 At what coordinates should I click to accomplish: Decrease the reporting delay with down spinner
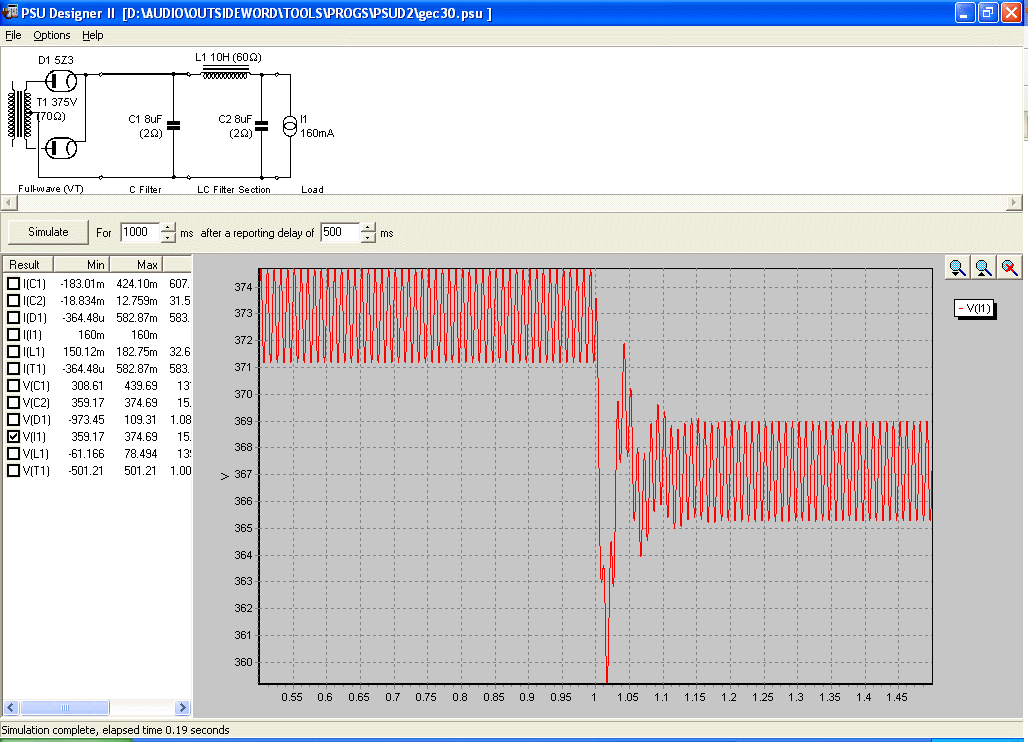click(368, 238)
